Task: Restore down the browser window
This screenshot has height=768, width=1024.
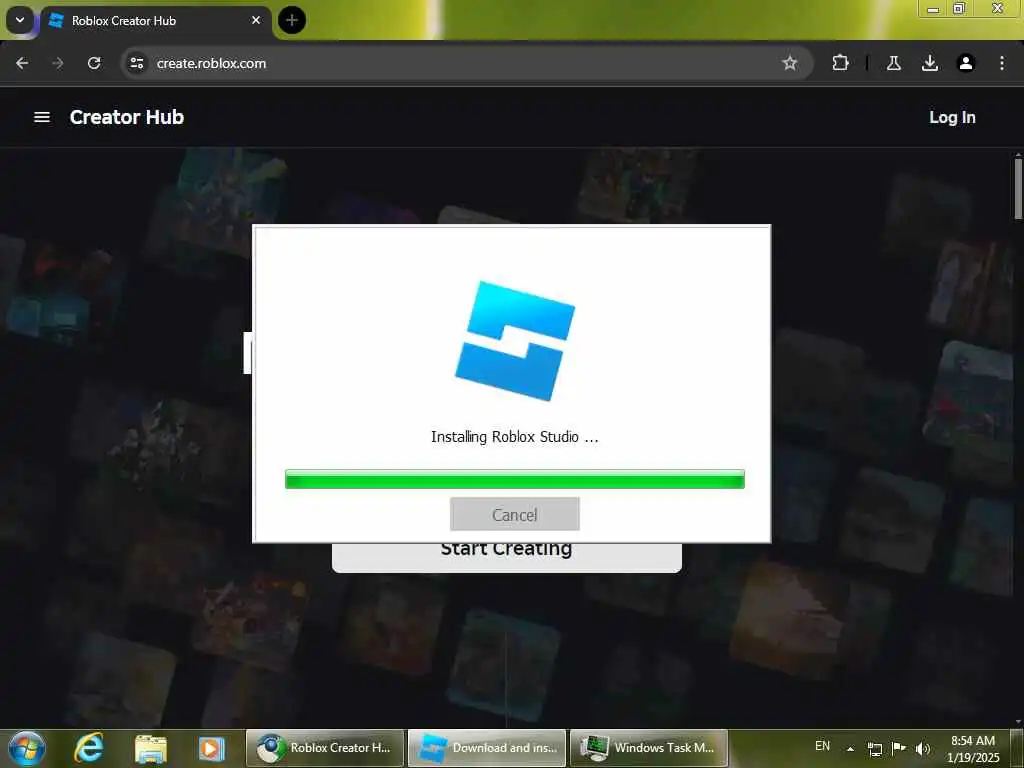Action: pyautogui.click(x=959, y=8)
